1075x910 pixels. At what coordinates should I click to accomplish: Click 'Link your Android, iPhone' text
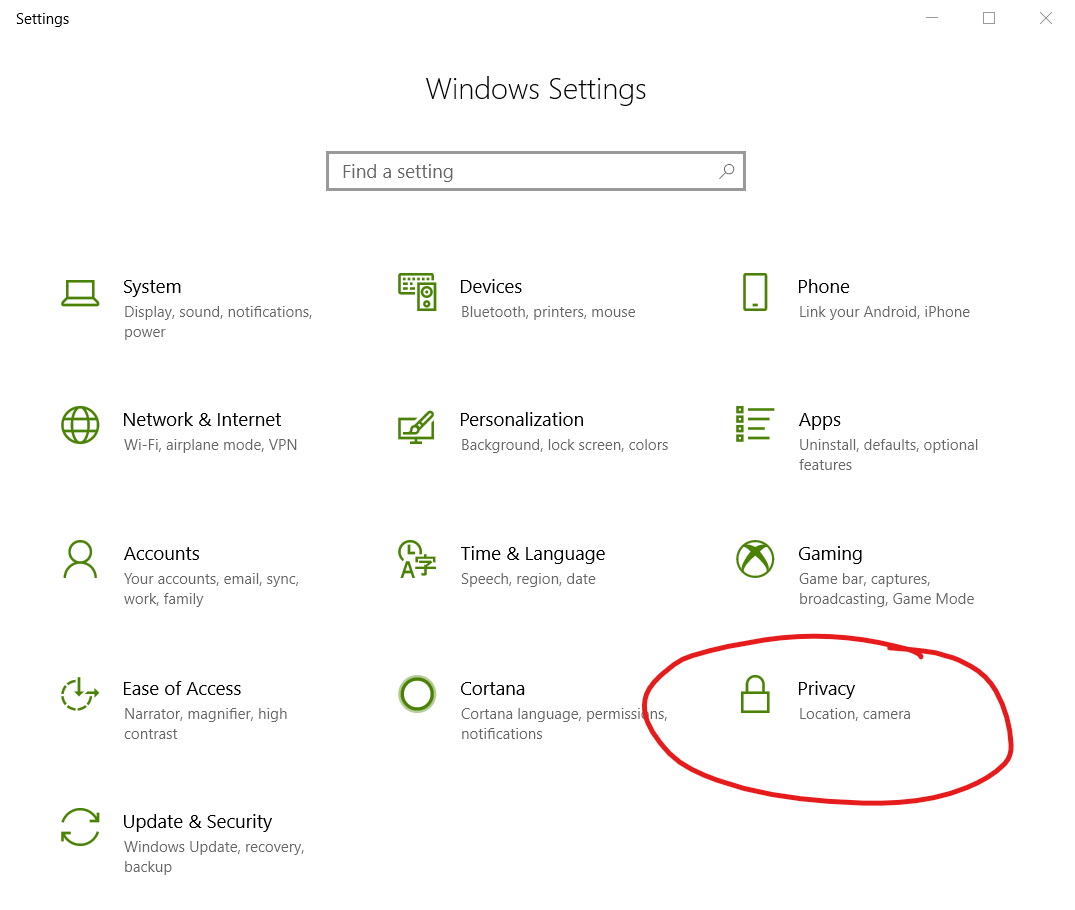pos(884,312)
